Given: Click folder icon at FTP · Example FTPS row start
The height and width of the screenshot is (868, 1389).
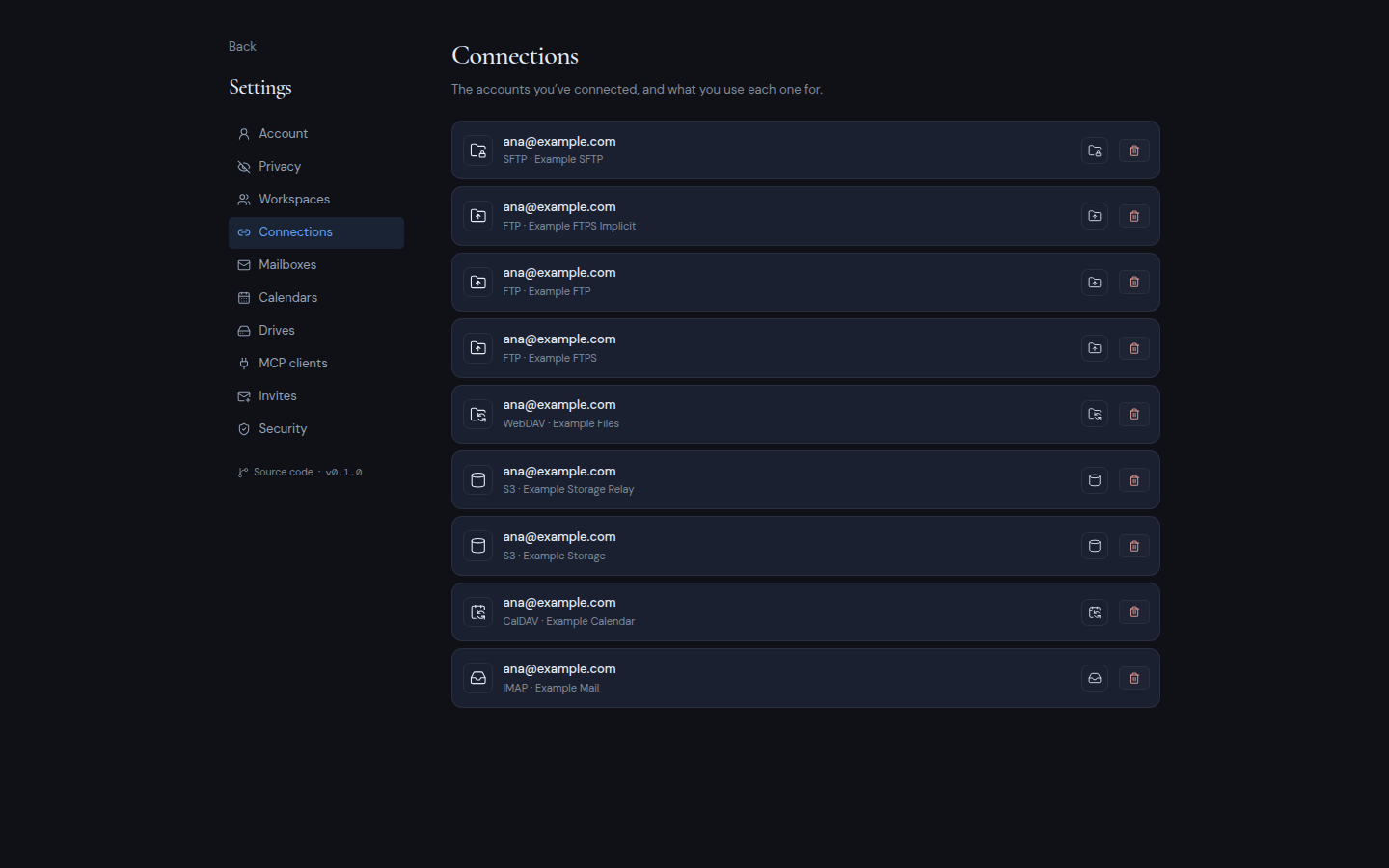Looking at the screenshot, I should (478, 348).
